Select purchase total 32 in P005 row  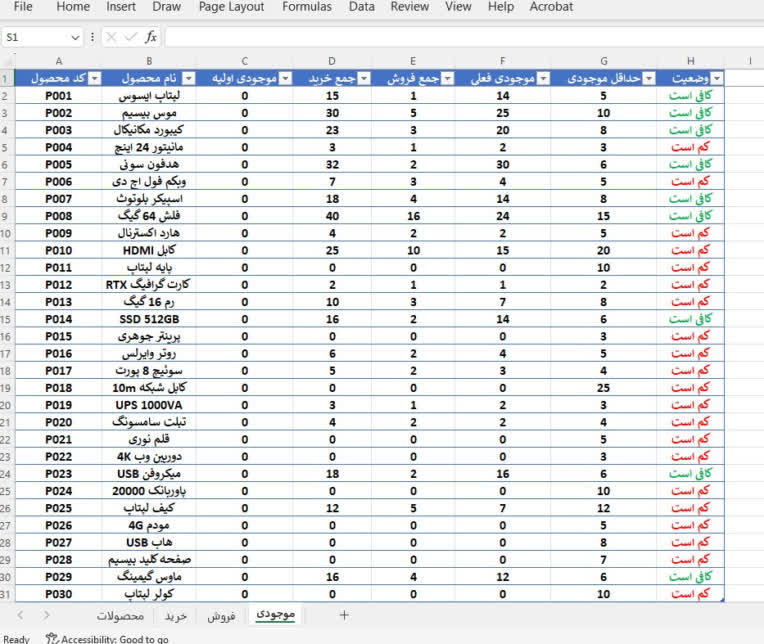[332, 165]
